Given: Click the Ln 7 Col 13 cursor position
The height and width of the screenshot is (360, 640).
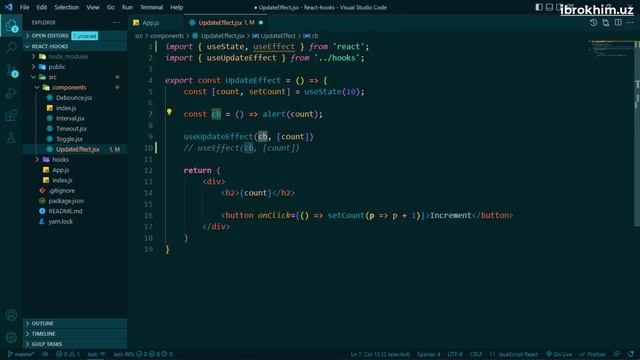Looking at the screenshot, I should (x=380, y=354).
